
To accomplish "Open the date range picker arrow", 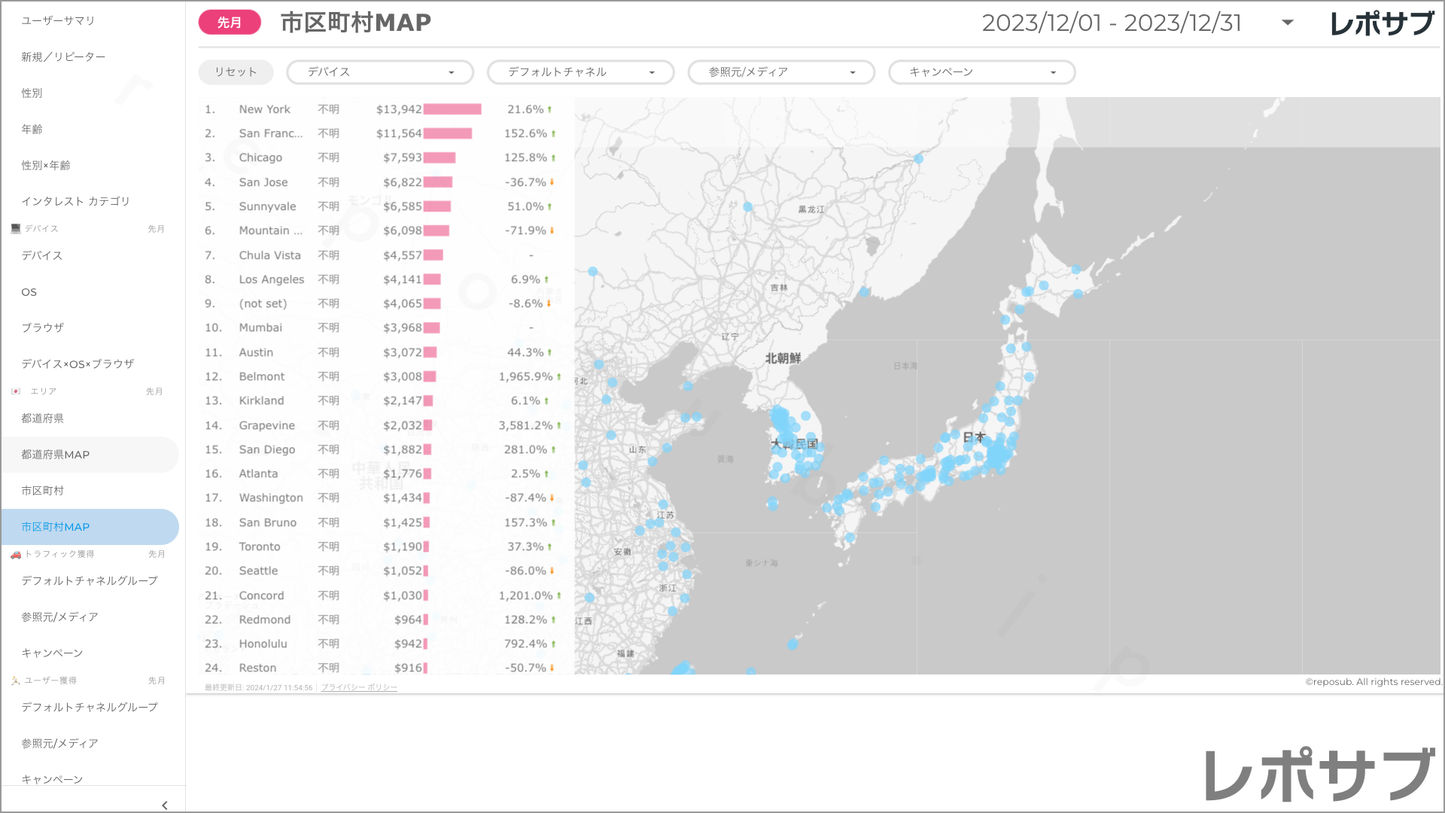I will pos(1287,23).
